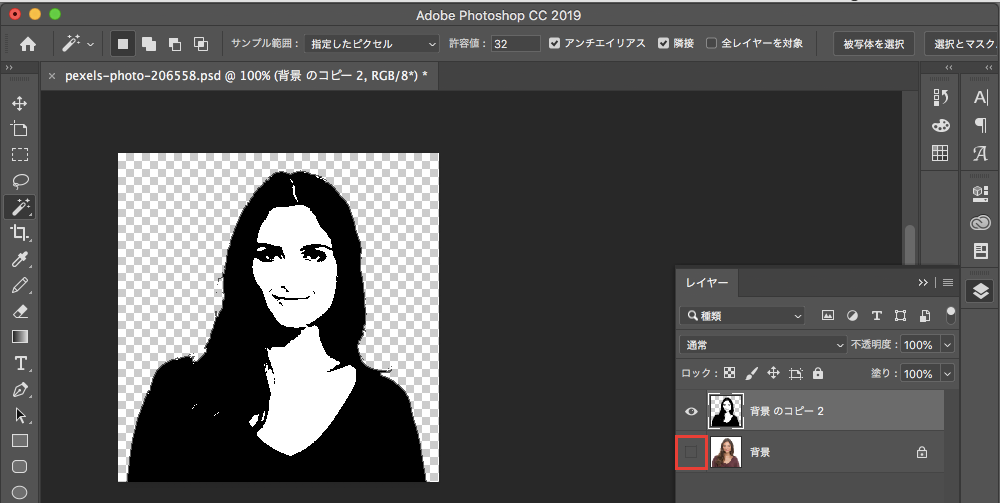Expand the 不透明度 opacity dropdown arrow
This screenshot has width=1000, height=503.
coord(947,344)
